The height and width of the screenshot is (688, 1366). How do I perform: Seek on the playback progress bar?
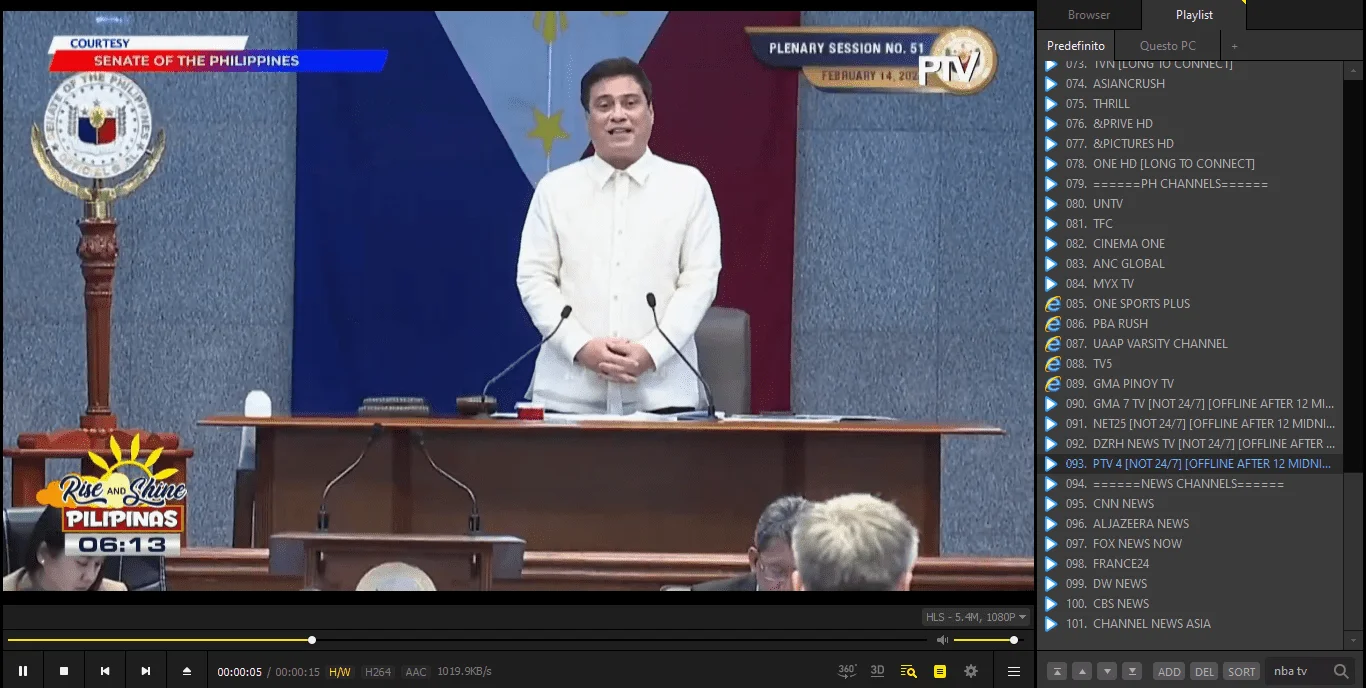466,640
